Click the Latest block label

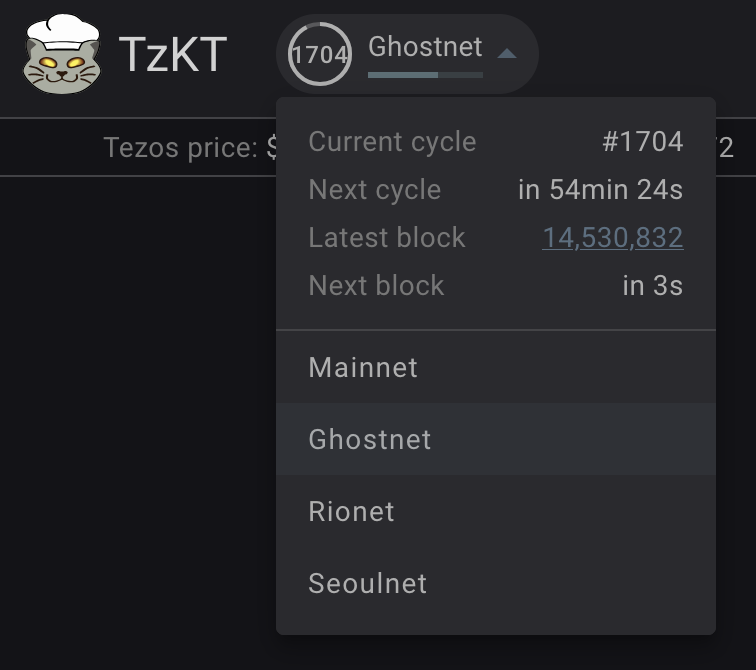tap(387, 238)
